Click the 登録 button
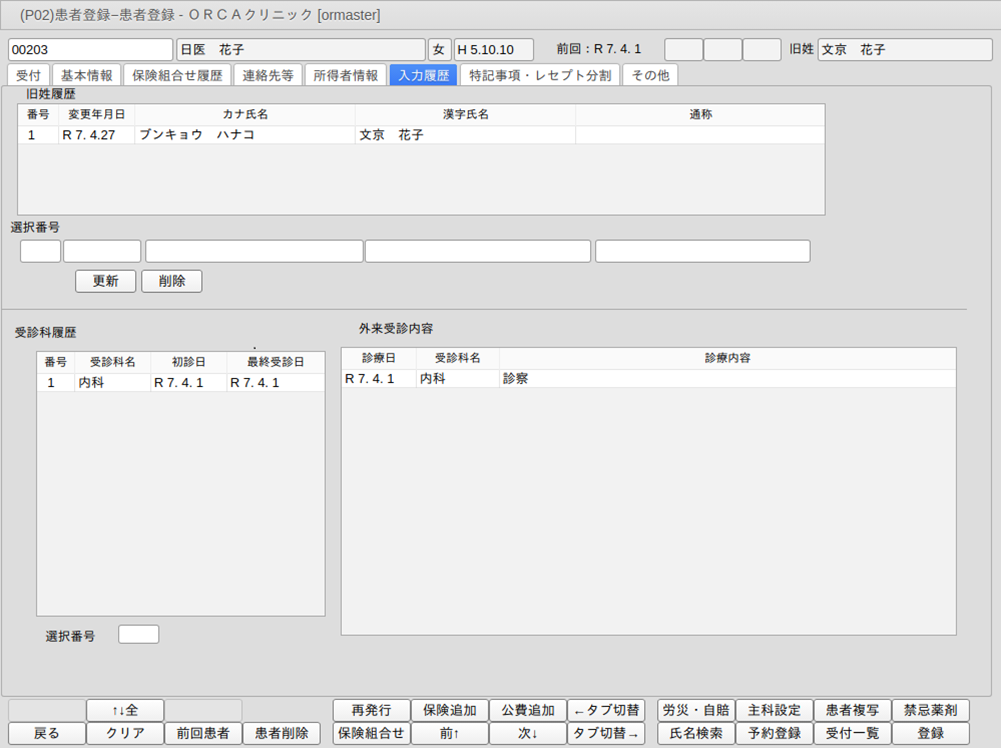The image size is (1001, 748). pyautogui.click(x=930, y=733)
